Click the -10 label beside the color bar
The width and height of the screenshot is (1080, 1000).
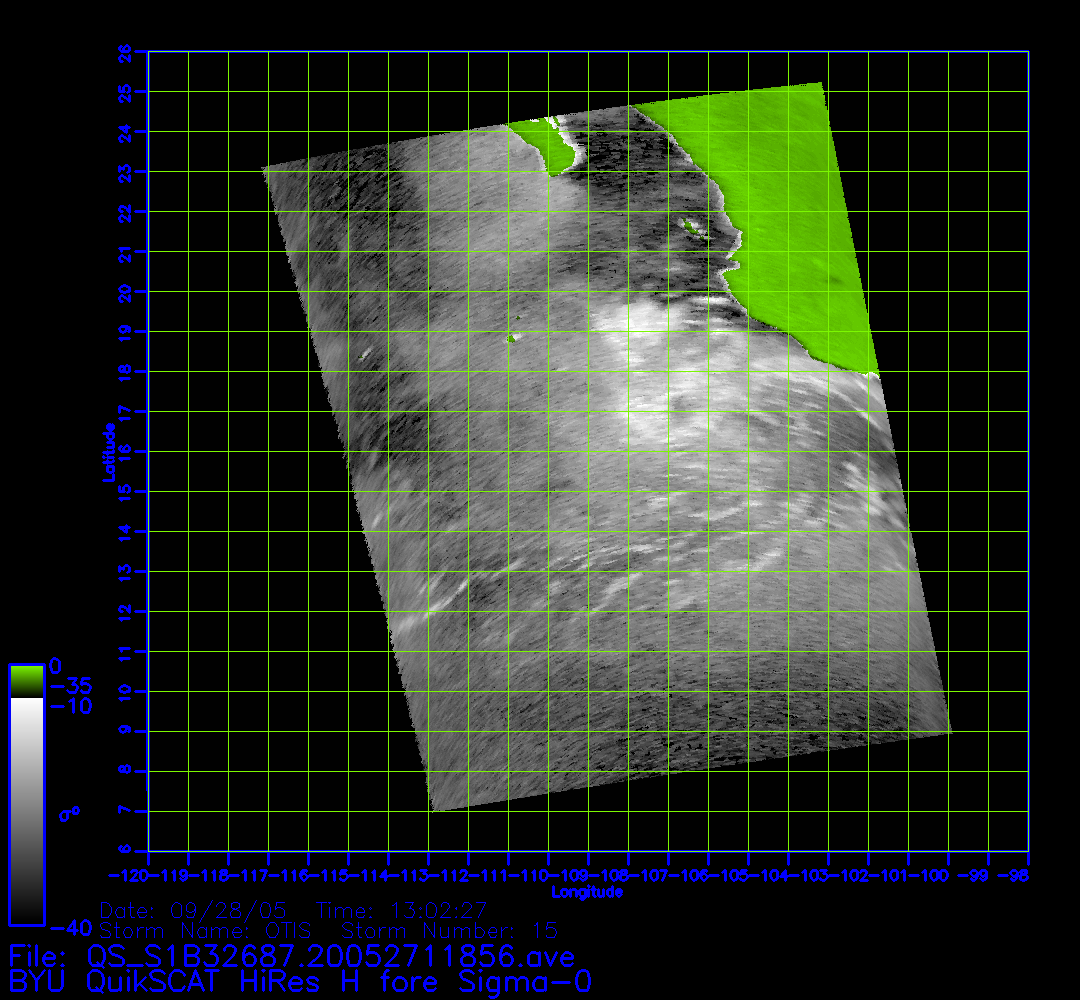[70, 706]
